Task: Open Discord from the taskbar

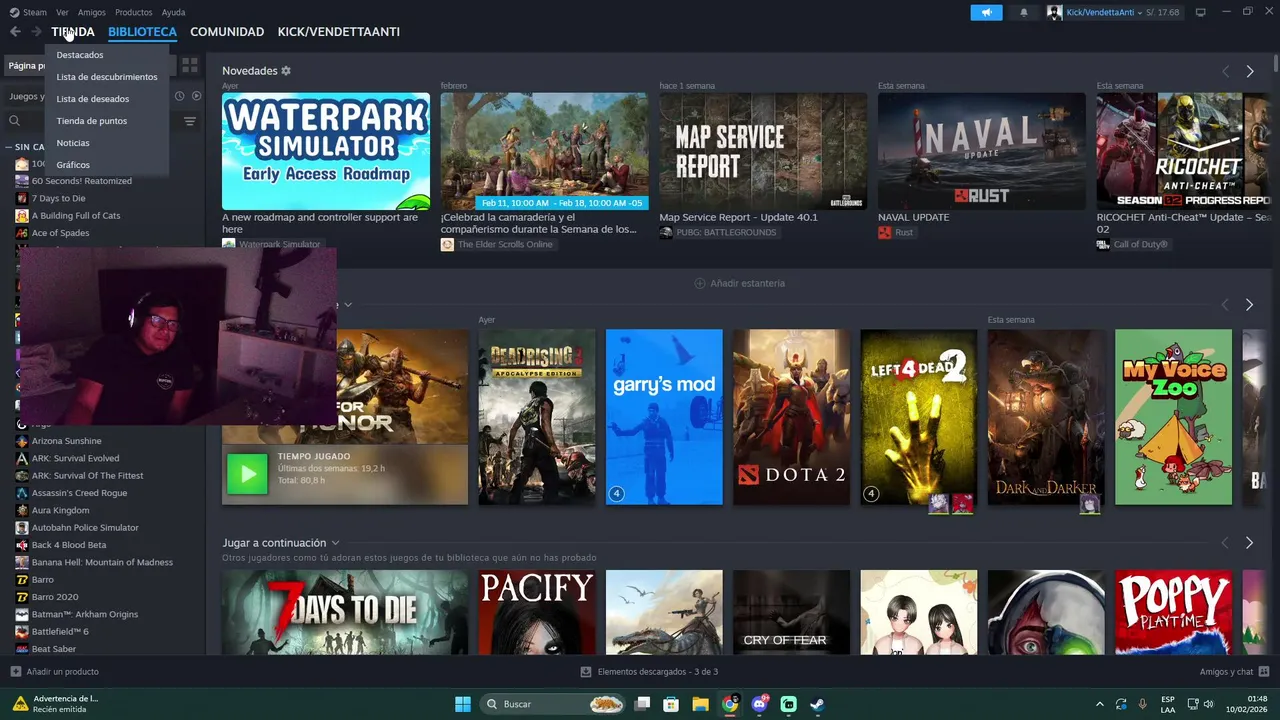Action: click(759, 704)
